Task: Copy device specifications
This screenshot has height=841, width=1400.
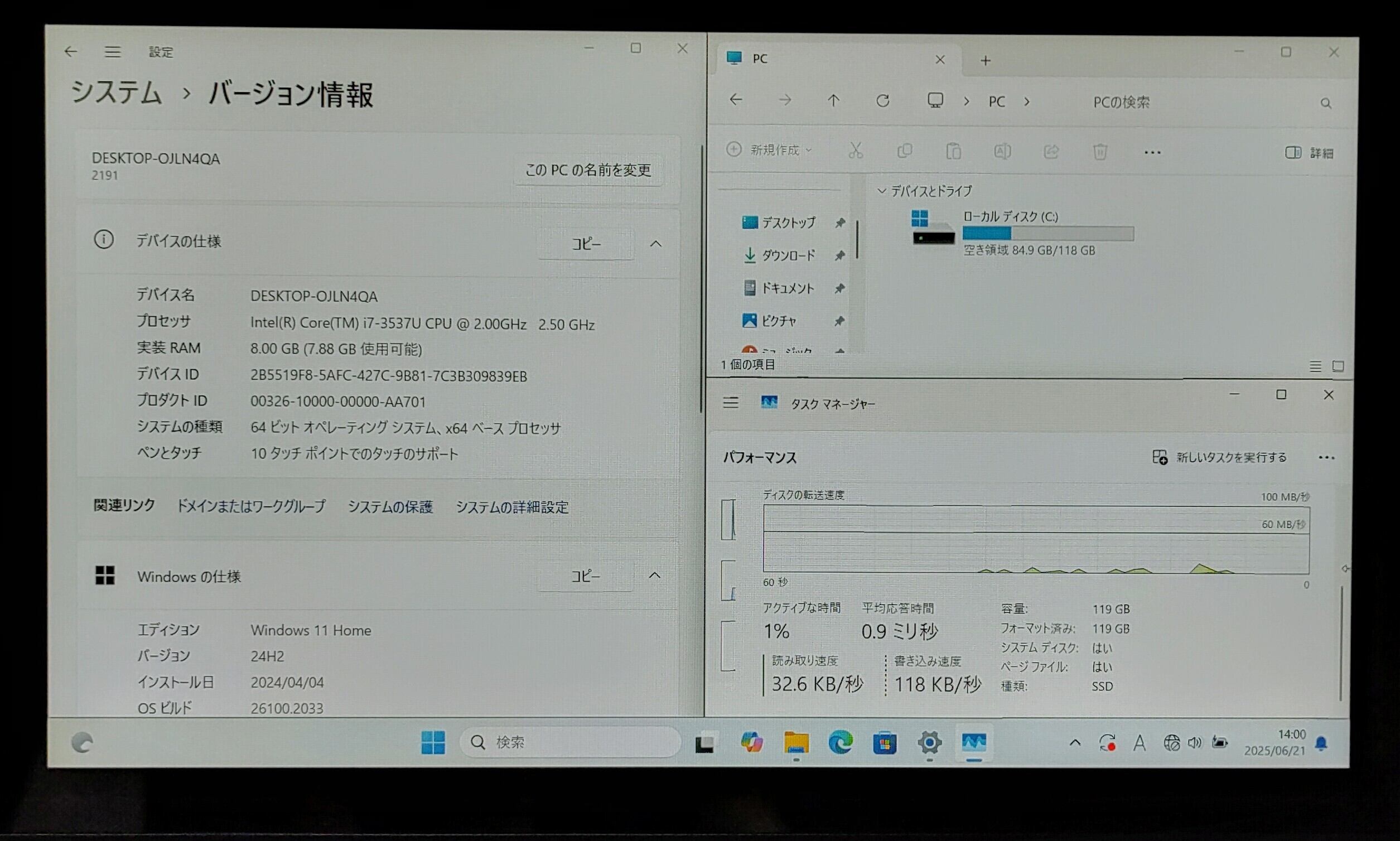Action: [x=586, y=244]
